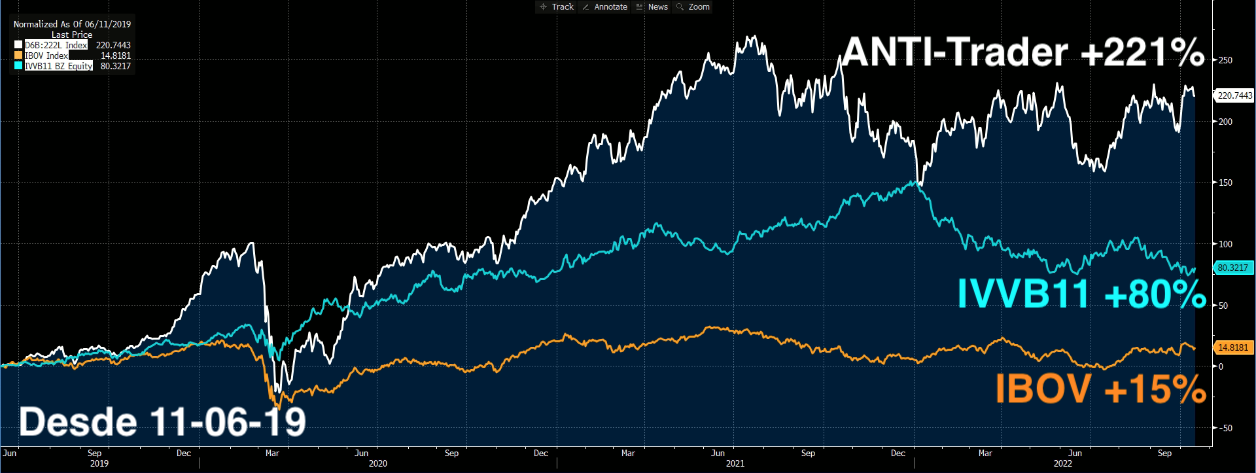
Task: Click the legend value 80.3217
Action: click(x=116, y=66)
